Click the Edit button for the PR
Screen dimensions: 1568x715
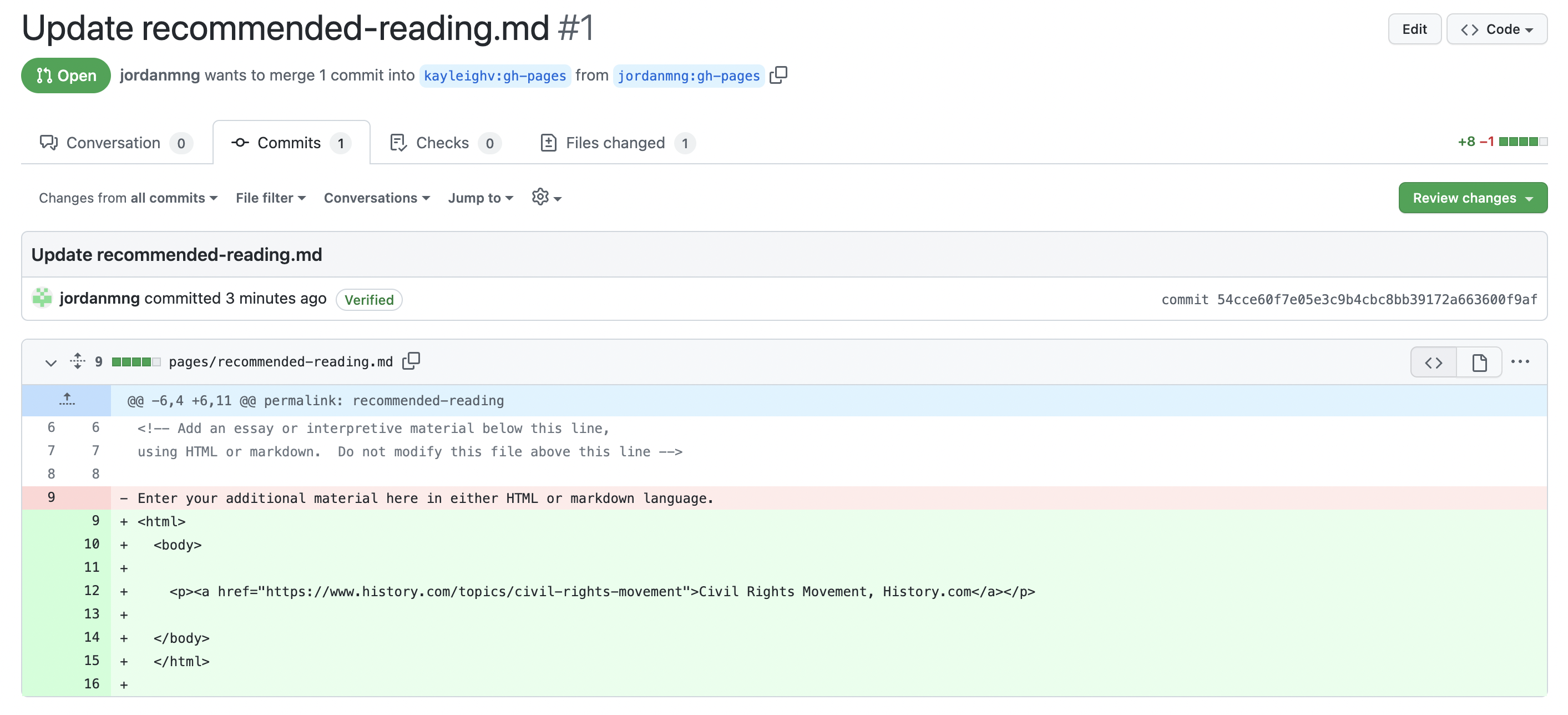tap(1413, 28)
